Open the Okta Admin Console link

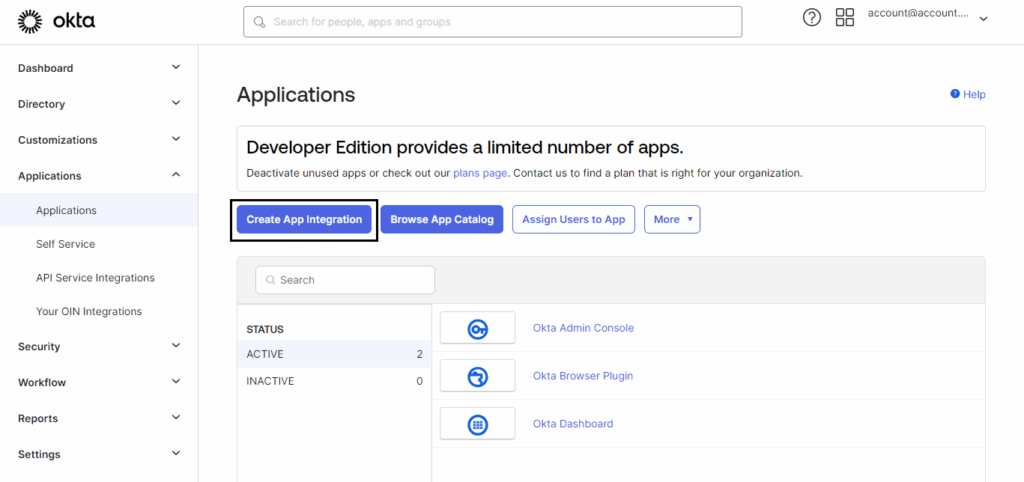[x=583, y=328]
